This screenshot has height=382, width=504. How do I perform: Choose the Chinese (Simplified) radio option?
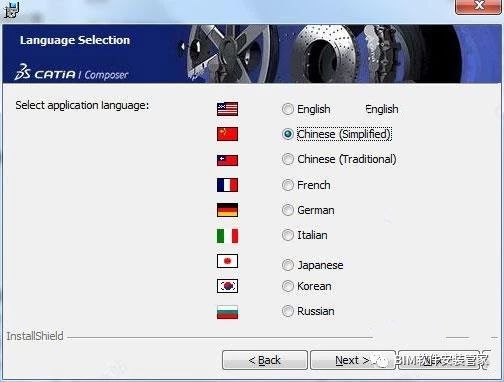(287, 134)
